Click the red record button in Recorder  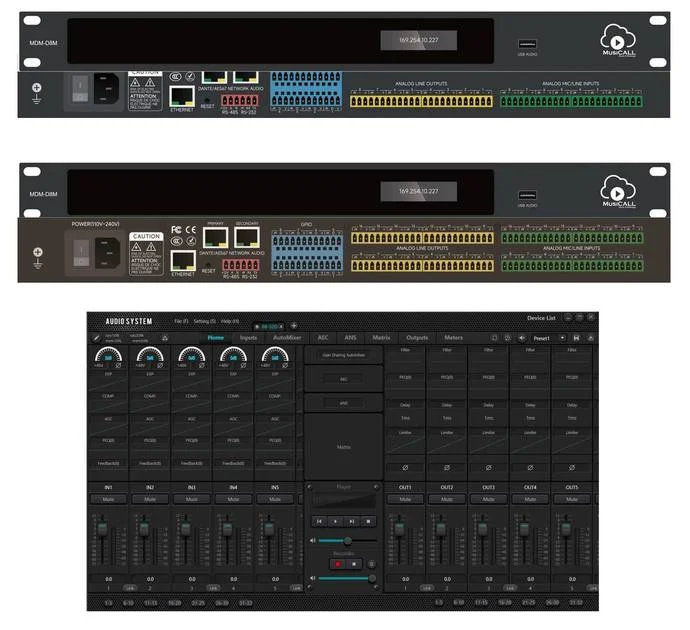point(338,564)
